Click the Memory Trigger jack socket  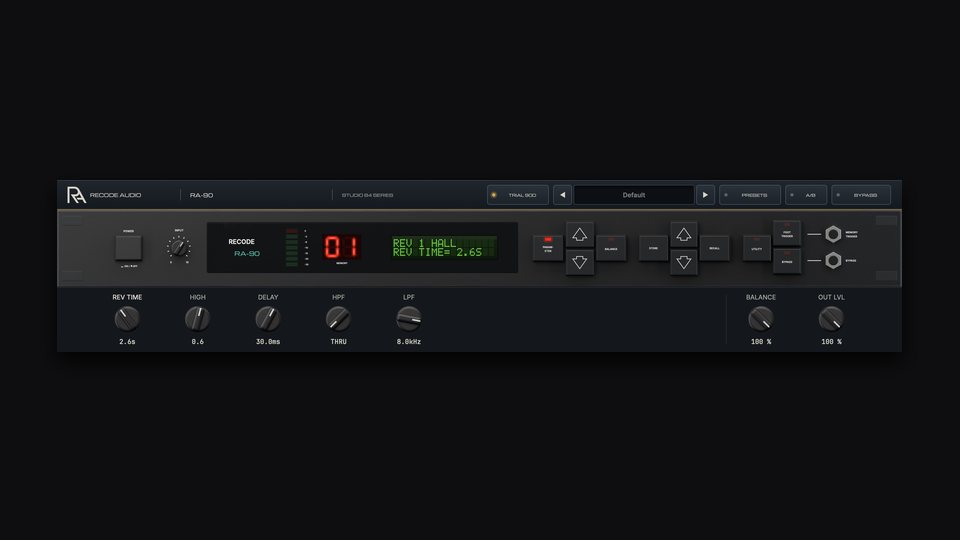click(833, 234)
